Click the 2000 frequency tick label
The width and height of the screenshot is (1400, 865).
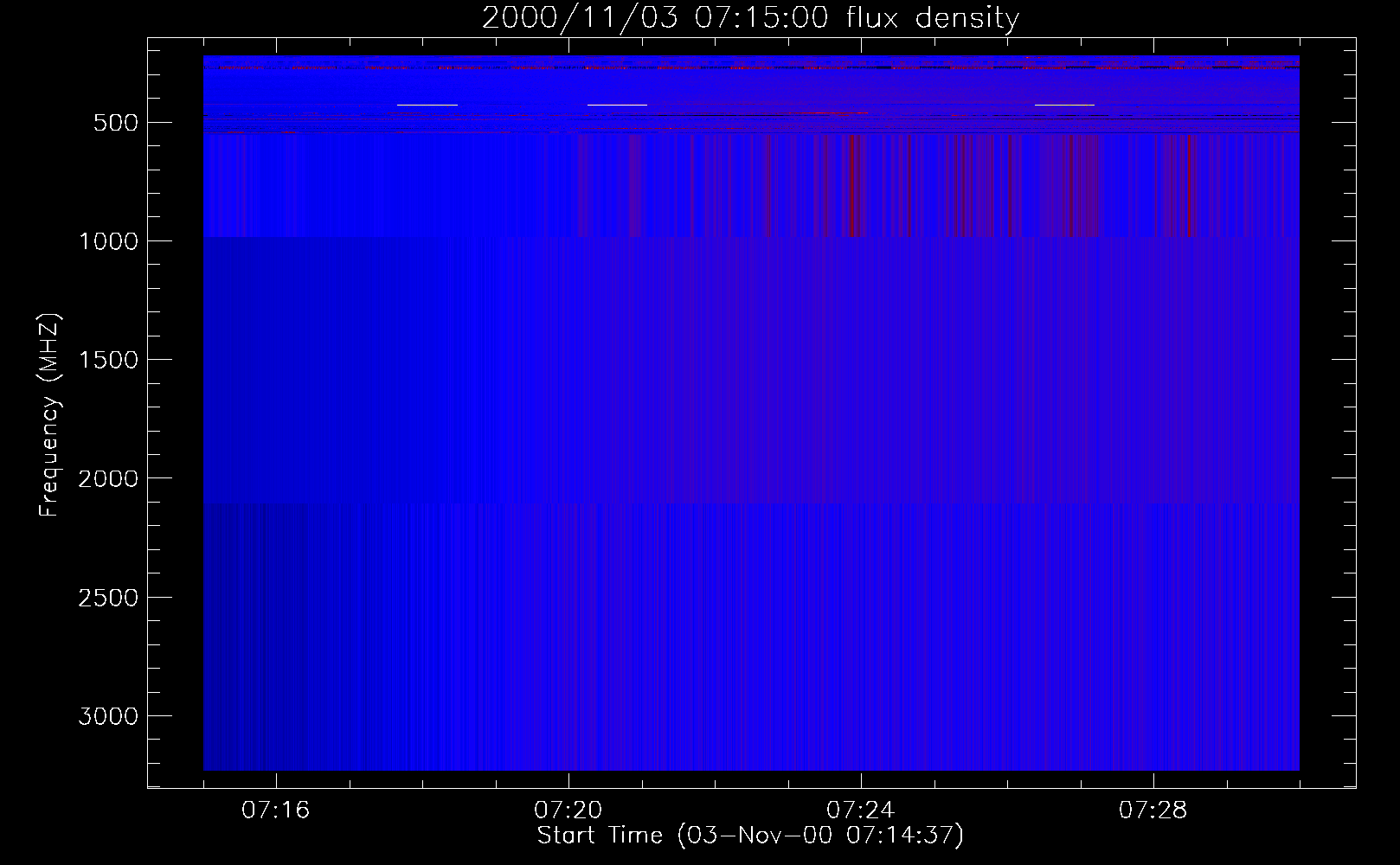(108, 478)
